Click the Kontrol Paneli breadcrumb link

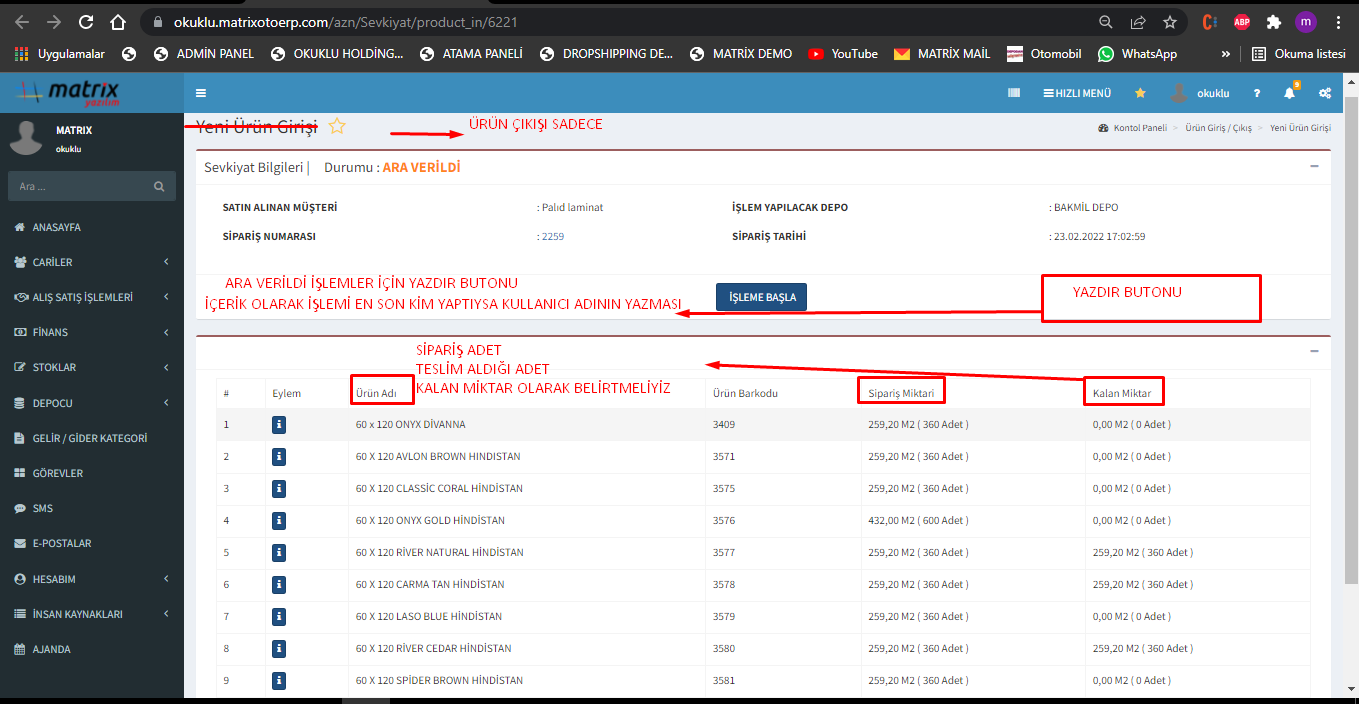coord(1139,128)
